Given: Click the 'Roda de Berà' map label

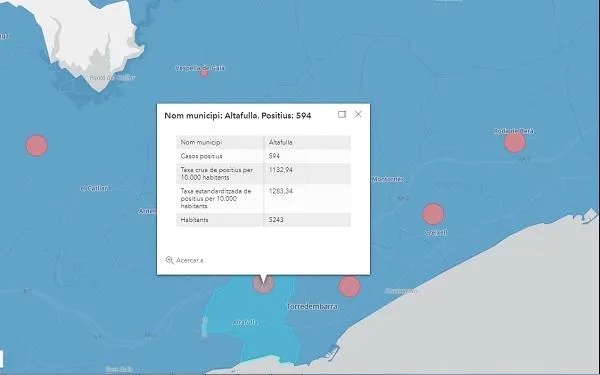Looking at the screenshot, I should (514, 131).
